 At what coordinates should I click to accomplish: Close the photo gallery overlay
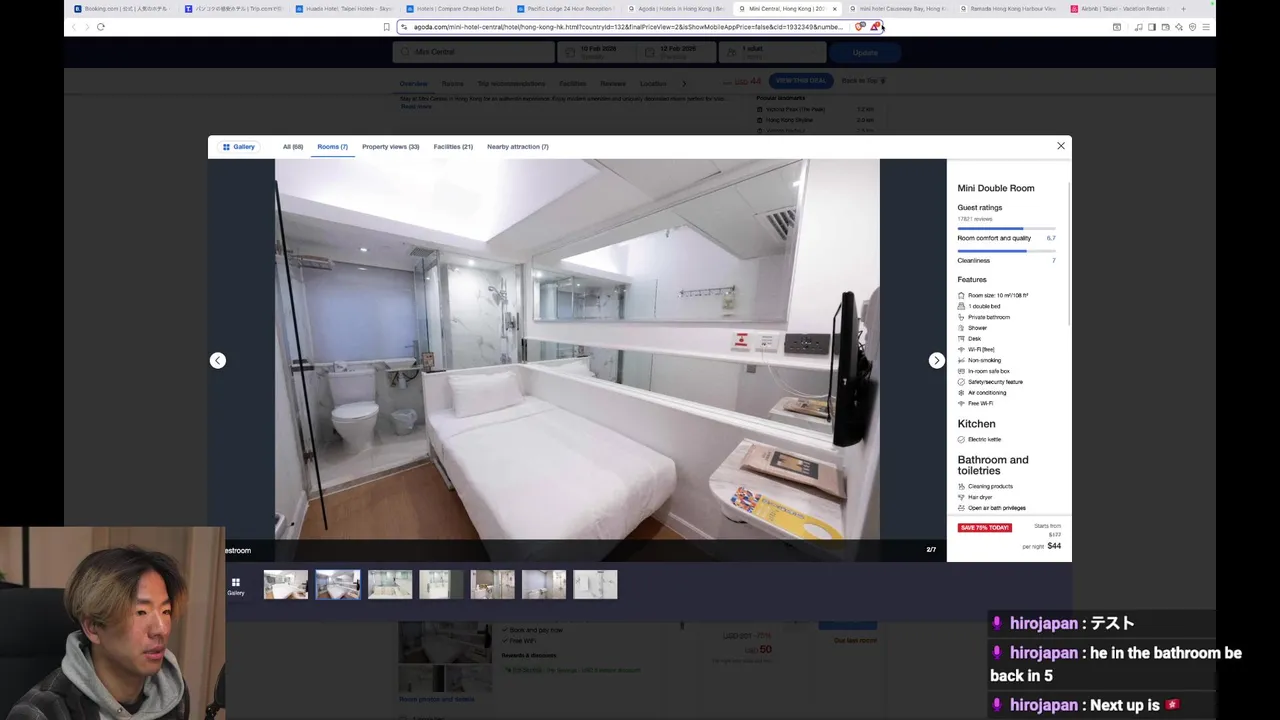click(1061, 146)
